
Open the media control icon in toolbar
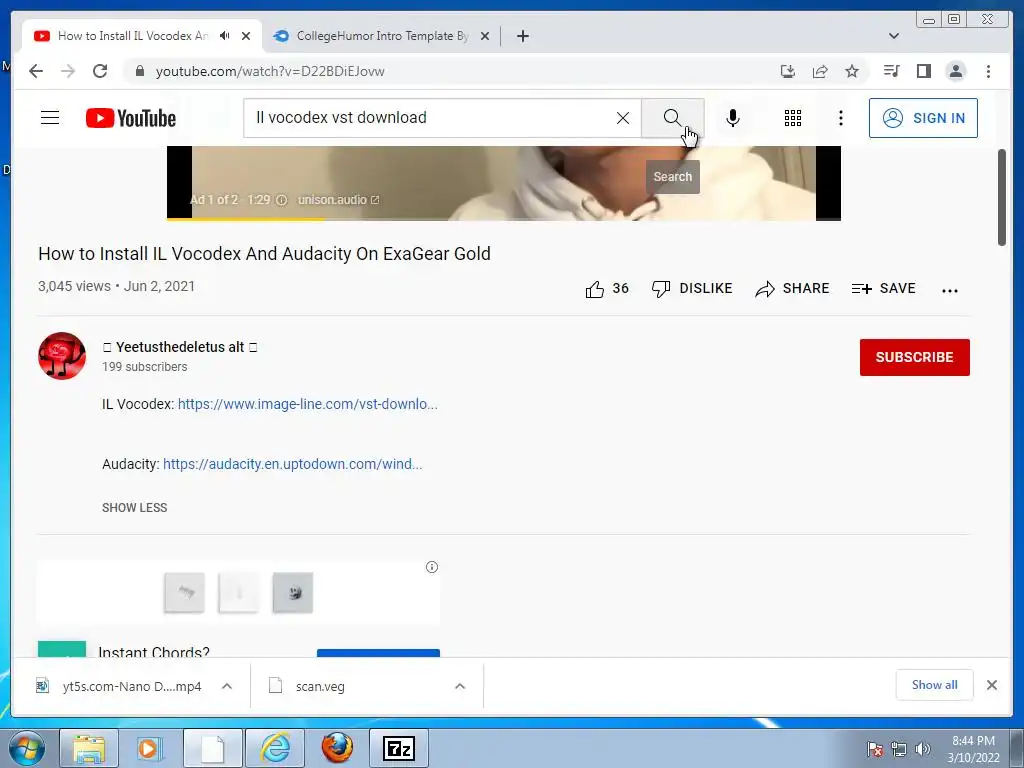891,71
